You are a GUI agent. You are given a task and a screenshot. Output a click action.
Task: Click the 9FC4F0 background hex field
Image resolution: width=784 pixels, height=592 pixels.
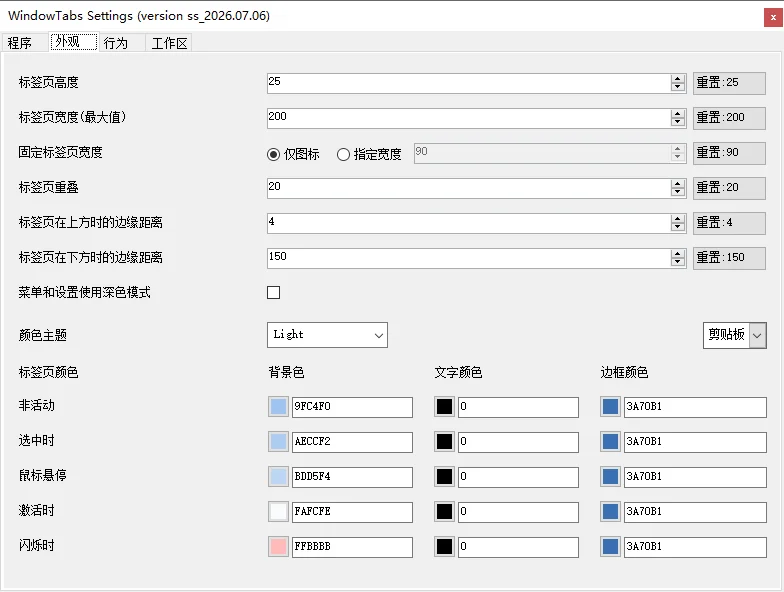pos(352,407)
